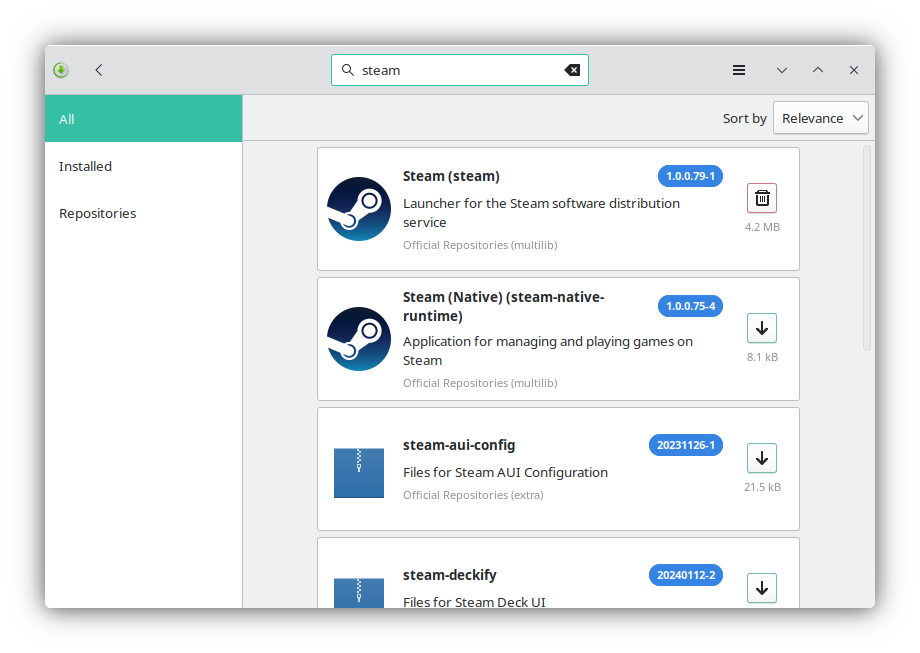The width and height of the screenshot is (920, 653).
Task: Open the Sort by Relevance dropdown
Action: [820, 118]
